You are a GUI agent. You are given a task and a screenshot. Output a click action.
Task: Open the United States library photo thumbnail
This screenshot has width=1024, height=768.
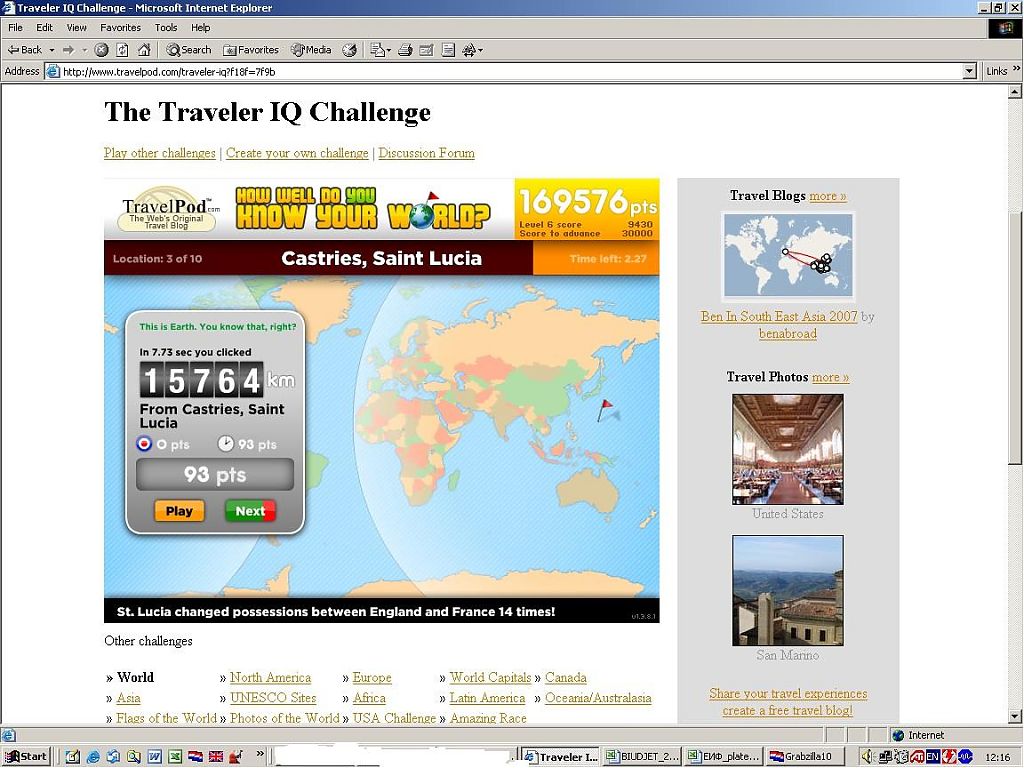pos(788,449)
